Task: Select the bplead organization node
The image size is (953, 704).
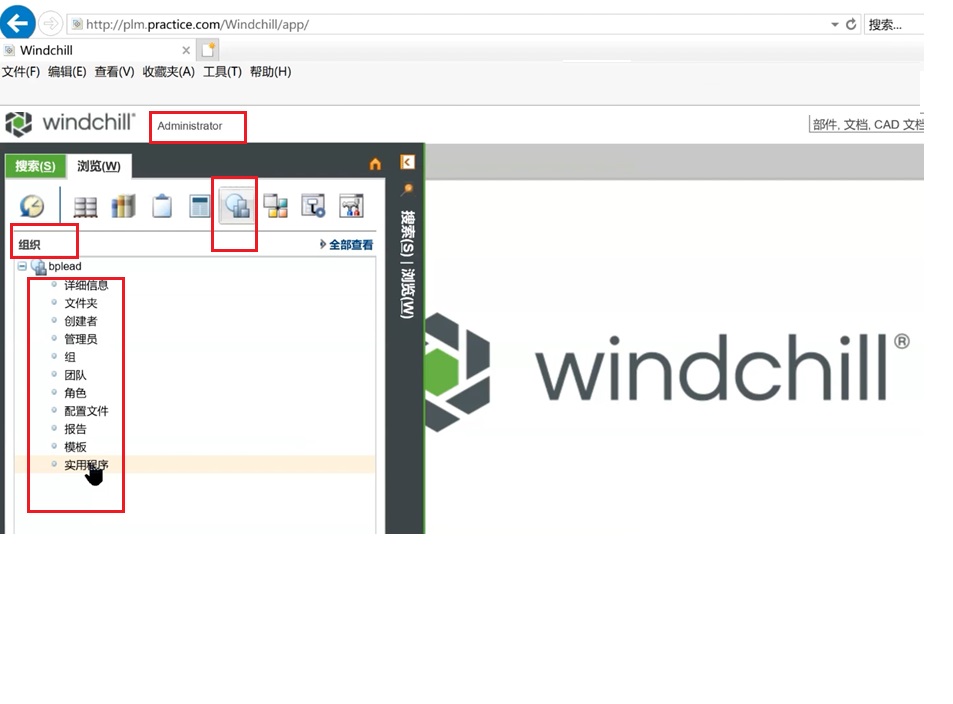Action: [x=64, y=266]
